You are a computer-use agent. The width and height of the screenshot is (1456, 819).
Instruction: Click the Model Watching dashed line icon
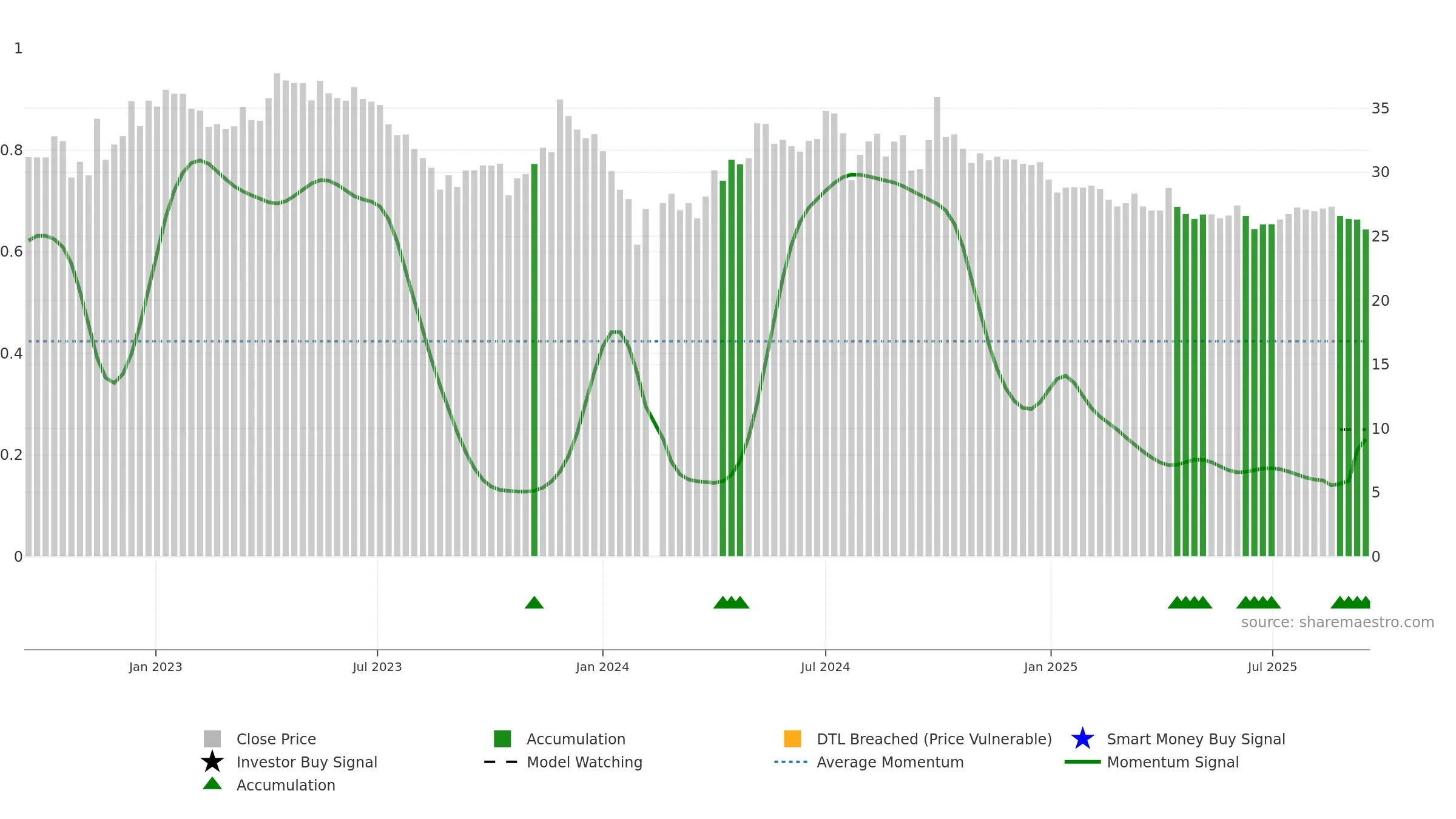click(x=501, y=762)
